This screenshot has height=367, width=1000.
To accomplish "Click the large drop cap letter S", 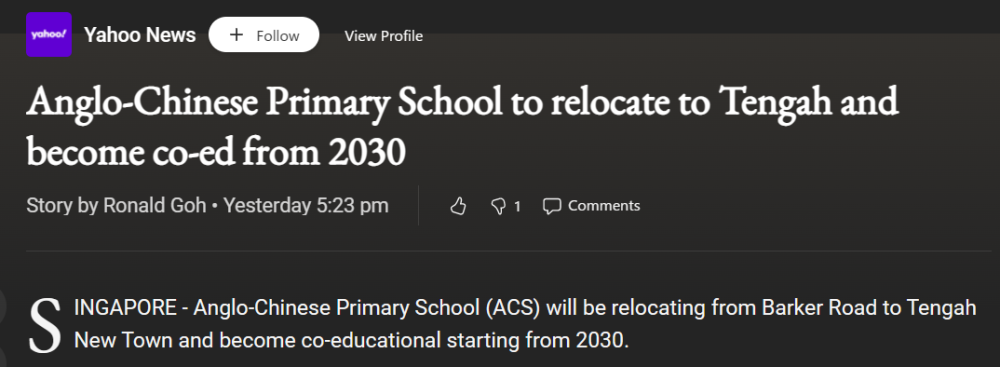I will 46,327.
